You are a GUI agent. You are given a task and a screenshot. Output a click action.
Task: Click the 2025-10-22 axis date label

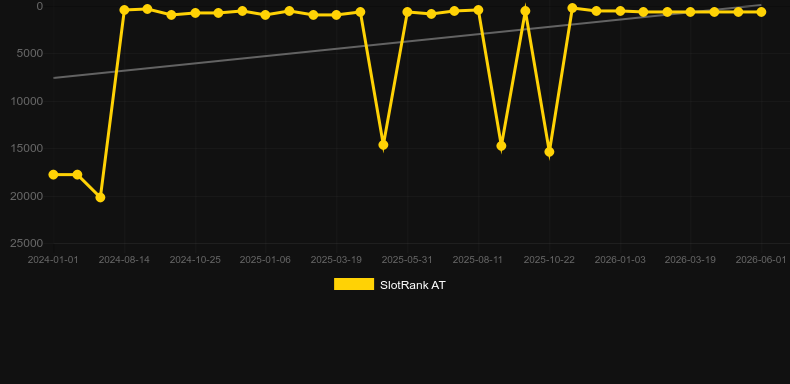tap(549, 260)
